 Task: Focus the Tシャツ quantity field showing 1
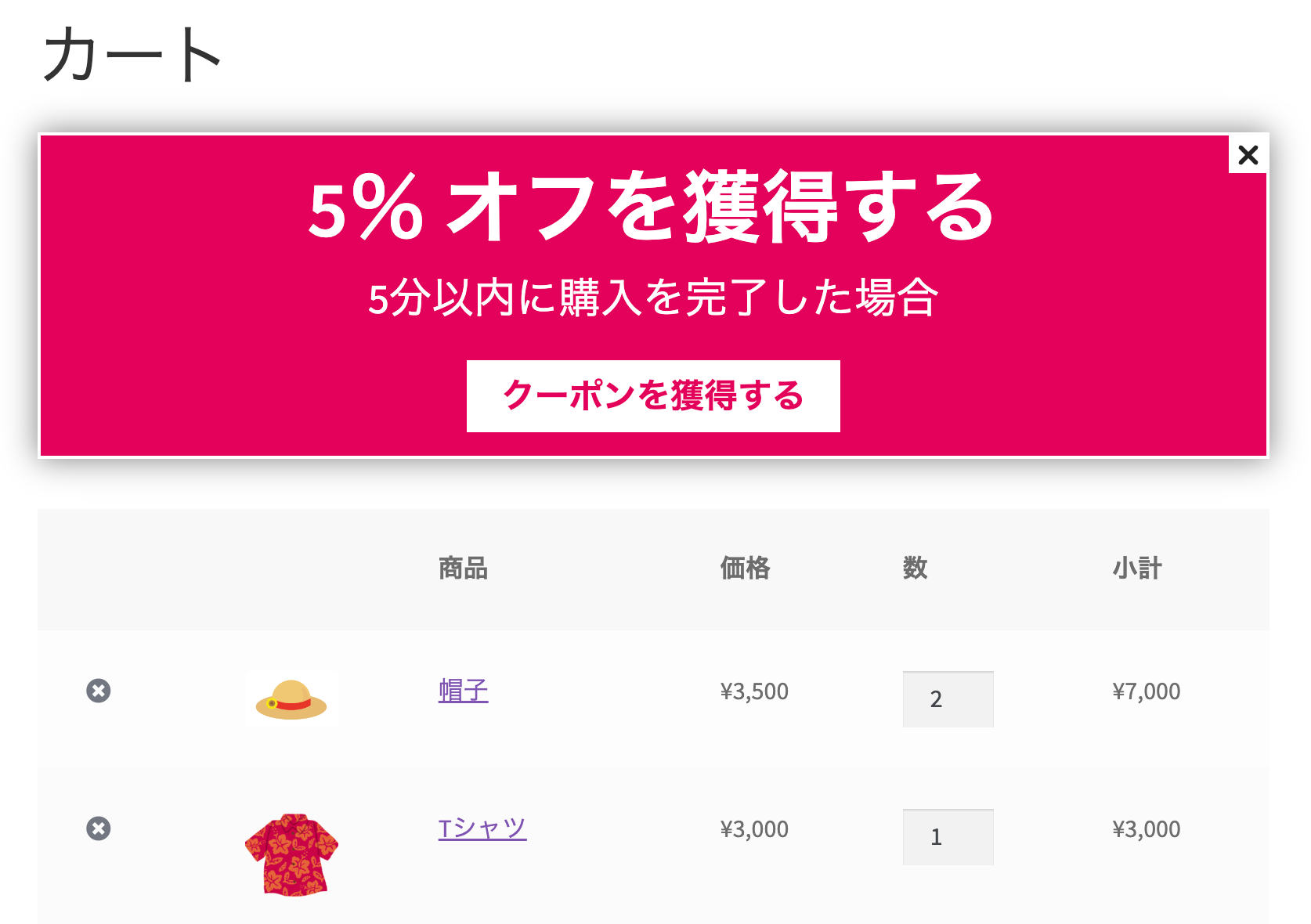[948, 837]
